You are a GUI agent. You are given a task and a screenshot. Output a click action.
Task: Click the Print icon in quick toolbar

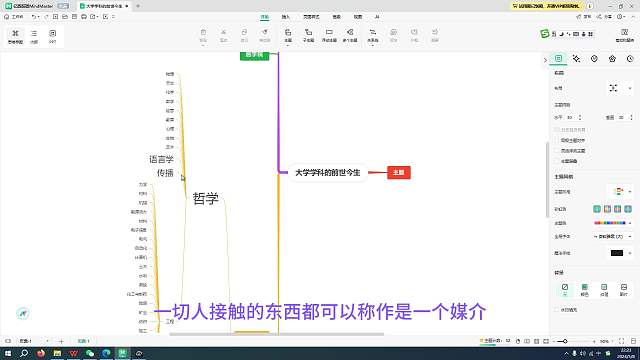click(84, 17)
